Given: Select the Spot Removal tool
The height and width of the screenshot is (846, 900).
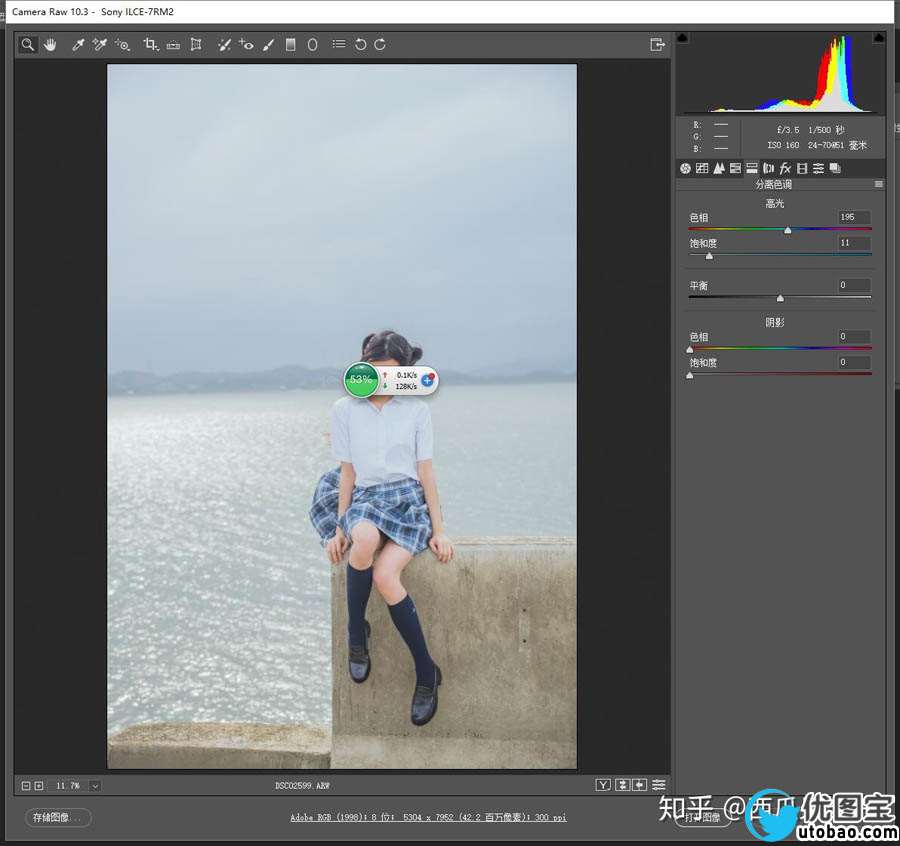Looking at the screenshot, I should click(x=224, y=44).
